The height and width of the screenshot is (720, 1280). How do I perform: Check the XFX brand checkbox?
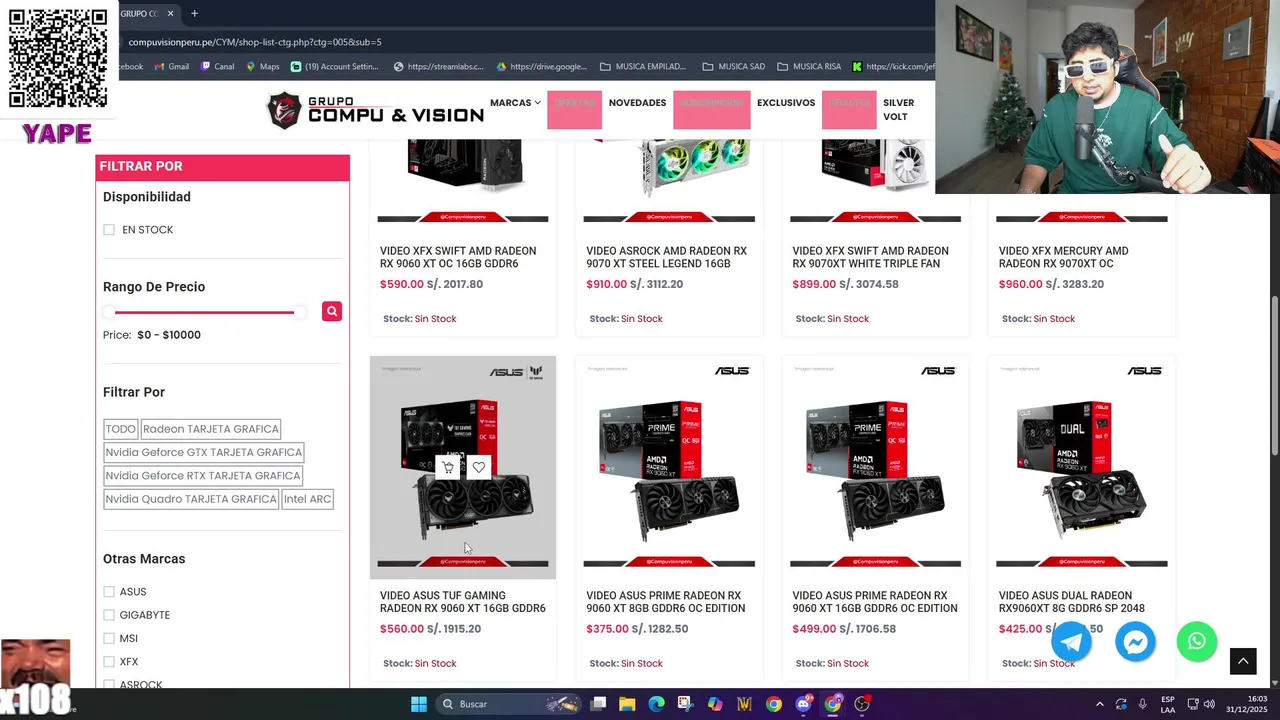pos(109,662)
